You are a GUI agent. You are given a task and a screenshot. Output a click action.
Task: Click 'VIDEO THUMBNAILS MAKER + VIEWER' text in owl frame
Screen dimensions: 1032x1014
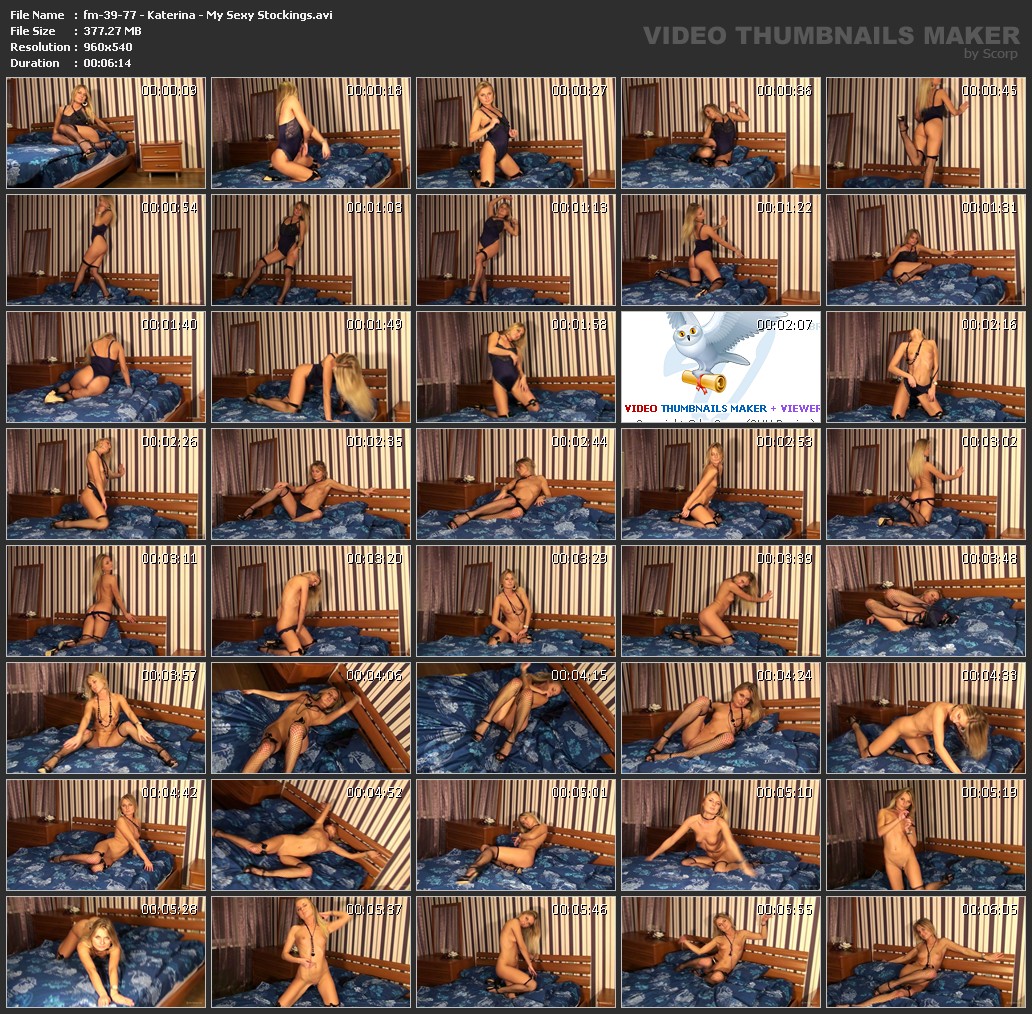(721, 408)
